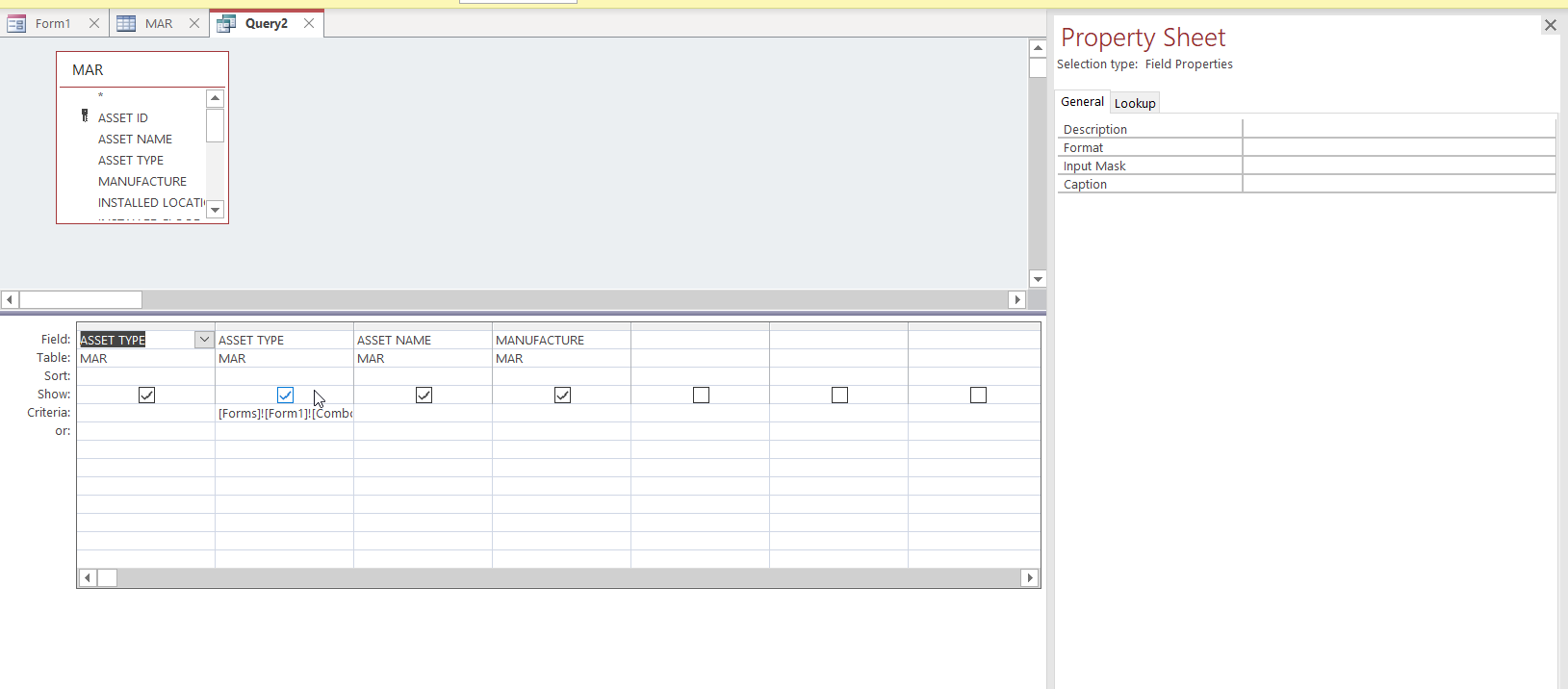Image resolution: width=1568 pixels, height=689 pixels.
Task: Select the asterisk all-fields entry in MAR
Action: click(x=100, y=96)
